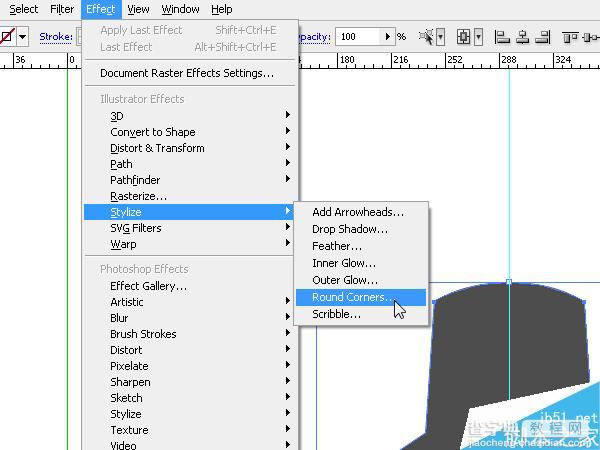This screenshot has height=450, width=600.
Task: Open the dropdown next to select similar icon
Action: click(440, 37)
